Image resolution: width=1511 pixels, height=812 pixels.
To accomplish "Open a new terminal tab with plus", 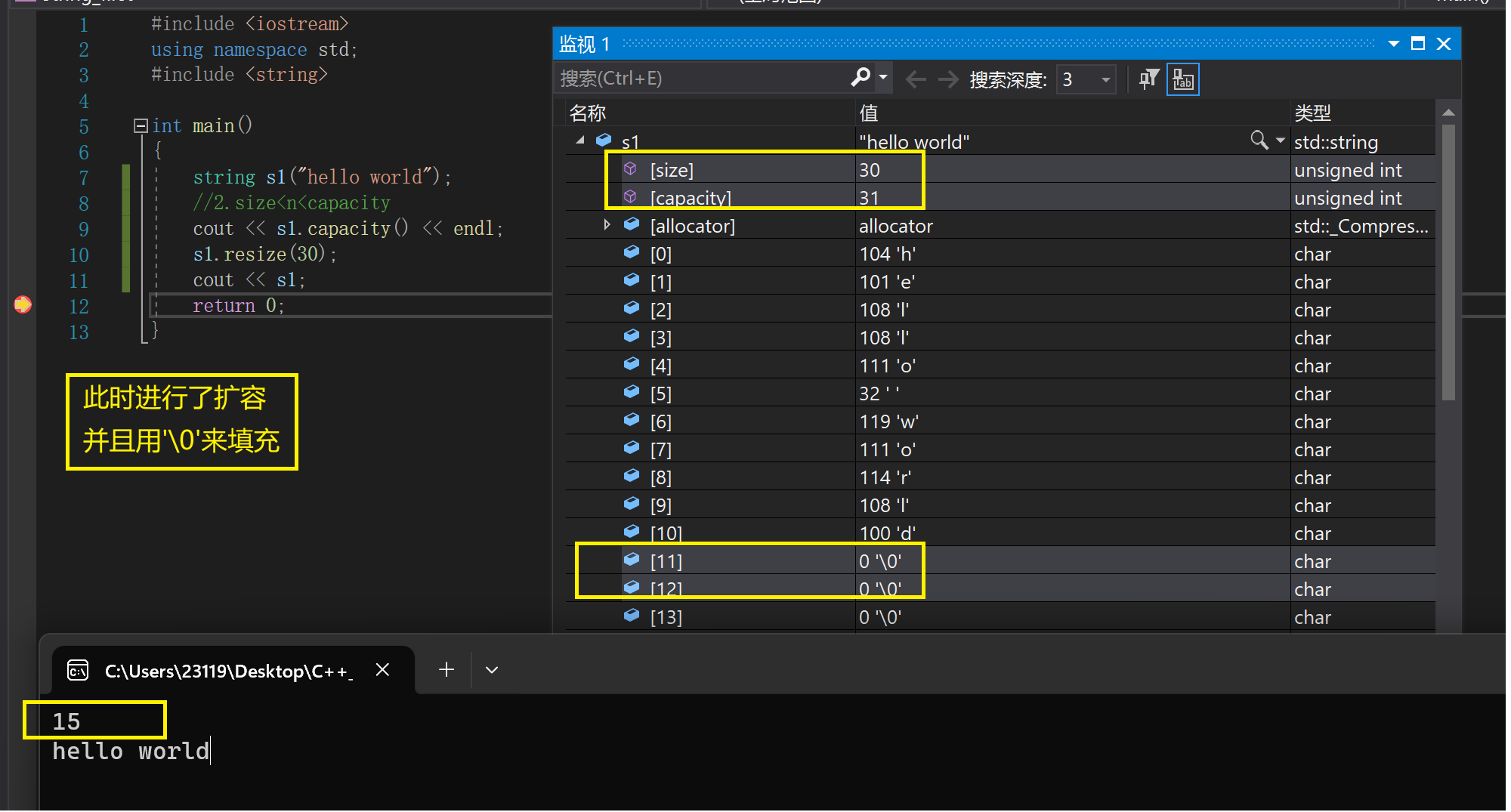I will coord(448,672).
